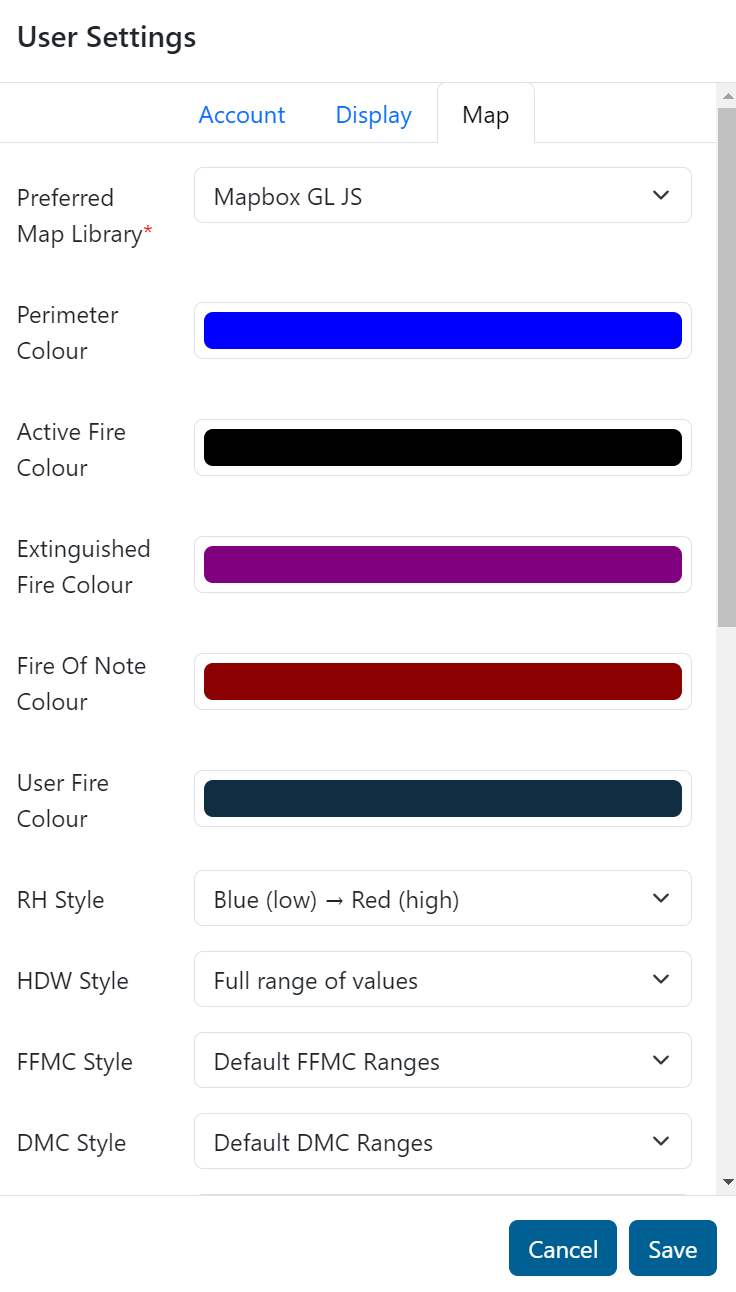
Task: Open Preferred Map Library dropdown
Action: [442, 196]
